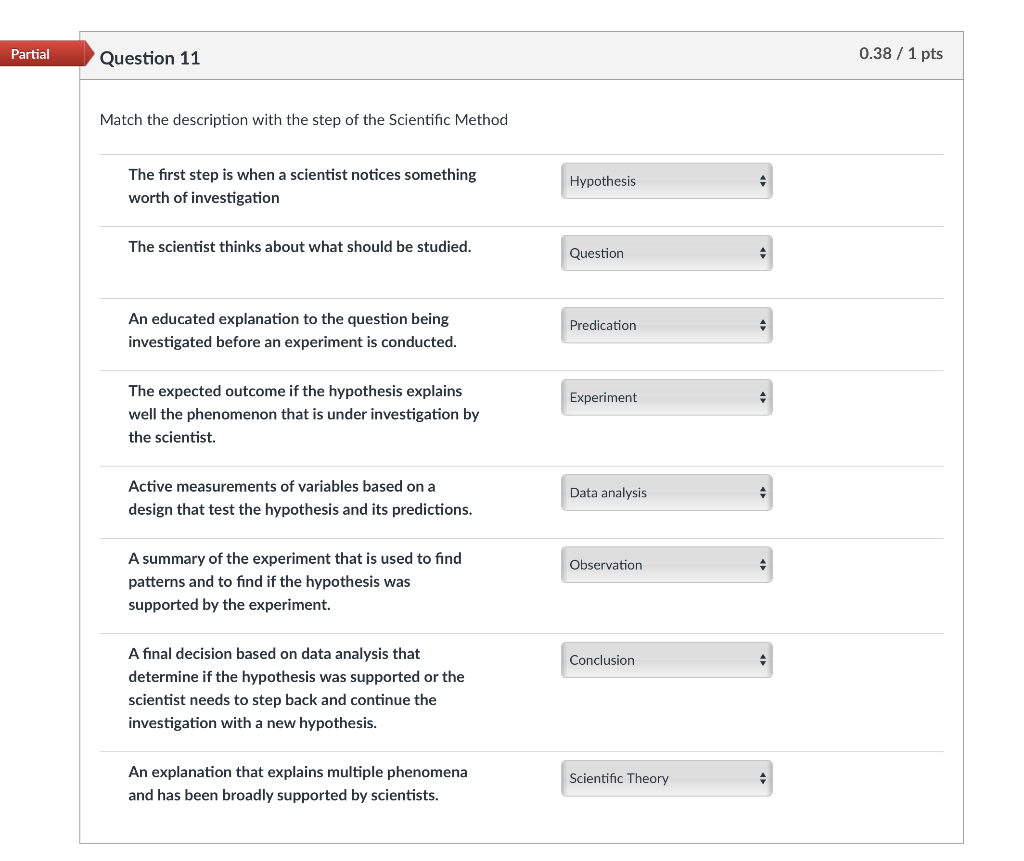Open the dropdown showing Observation
The width and height of the screenshot is (1024, 861).
[x=666, y=564]
